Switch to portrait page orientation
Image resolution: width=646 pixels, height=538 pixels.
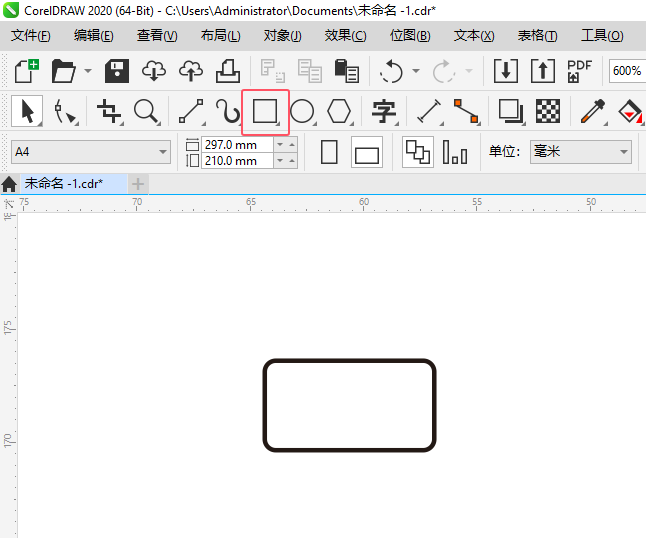pos(329,152)
